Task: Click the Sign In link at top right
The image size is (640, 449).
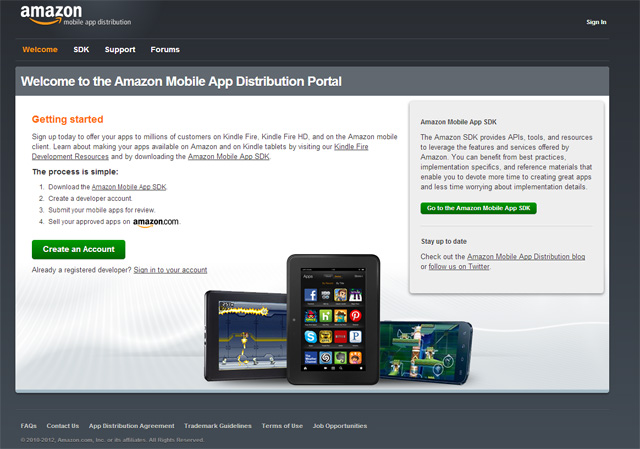Action: point(596,22)
